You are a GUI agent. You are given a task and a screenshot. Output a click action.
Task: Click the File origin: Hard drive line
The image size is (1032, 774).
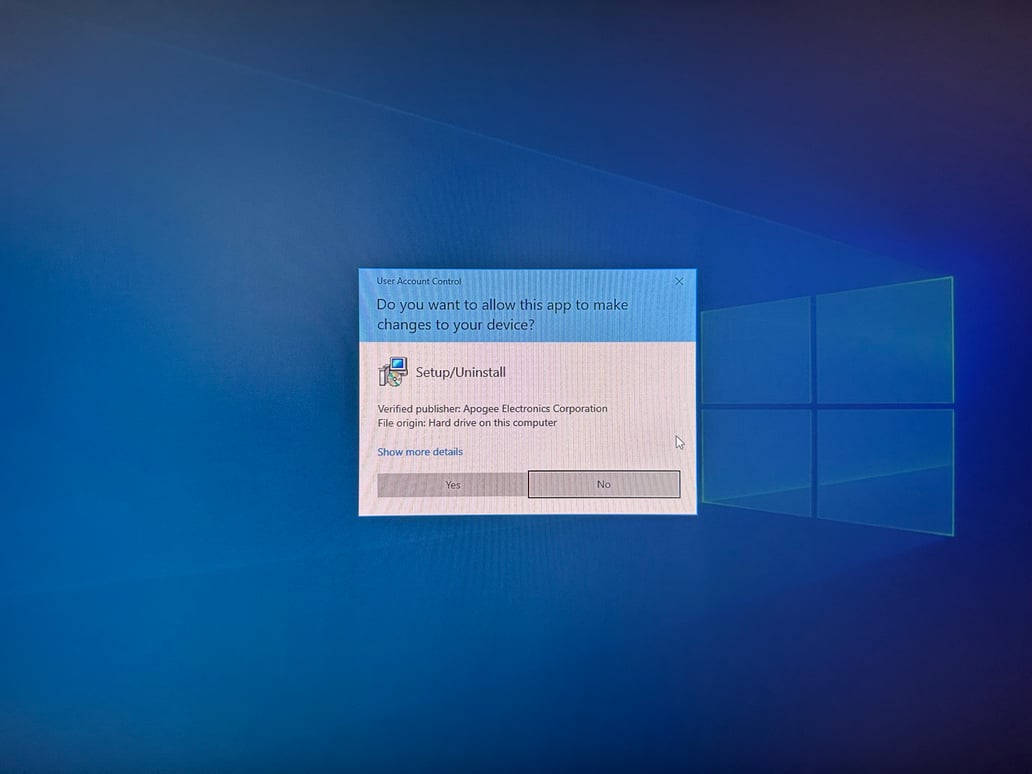466,422
